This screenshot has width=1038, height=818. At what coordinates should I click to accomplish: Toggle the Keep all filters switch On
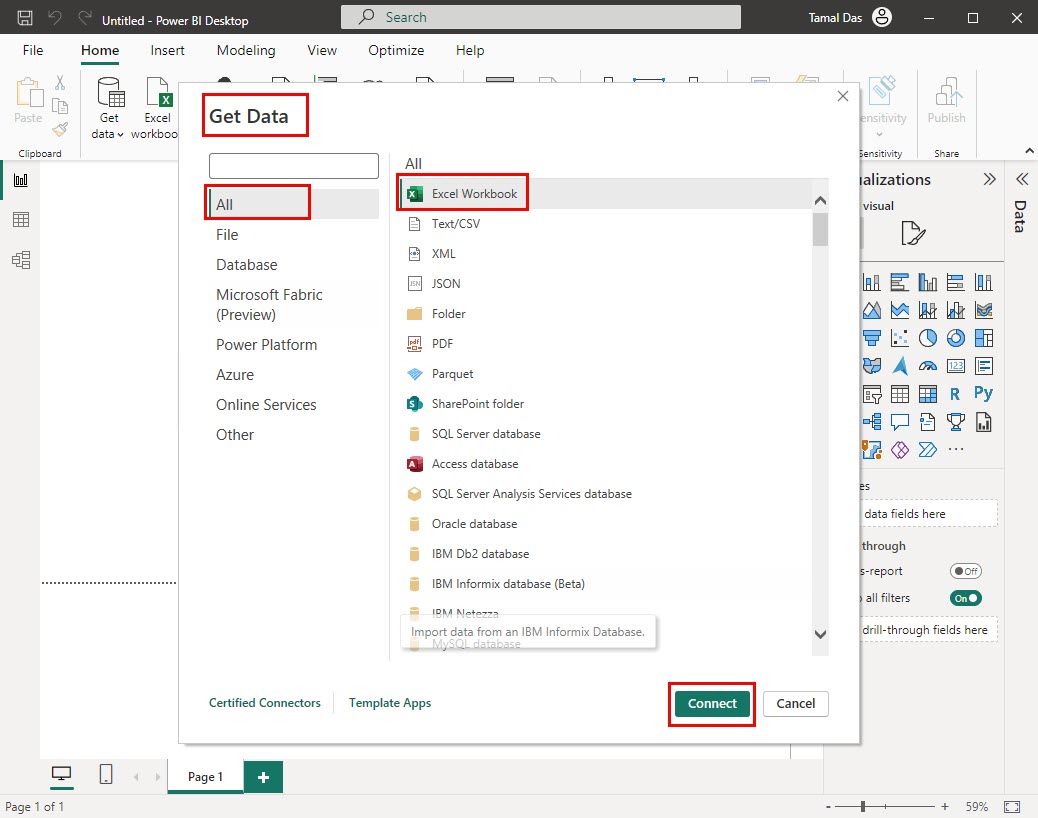965,598
